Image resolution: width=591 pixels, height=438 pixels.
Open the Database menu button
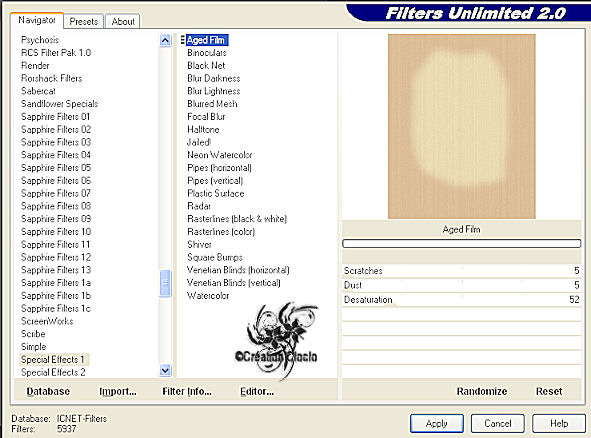pyautogui.click(x=48, y=391)
